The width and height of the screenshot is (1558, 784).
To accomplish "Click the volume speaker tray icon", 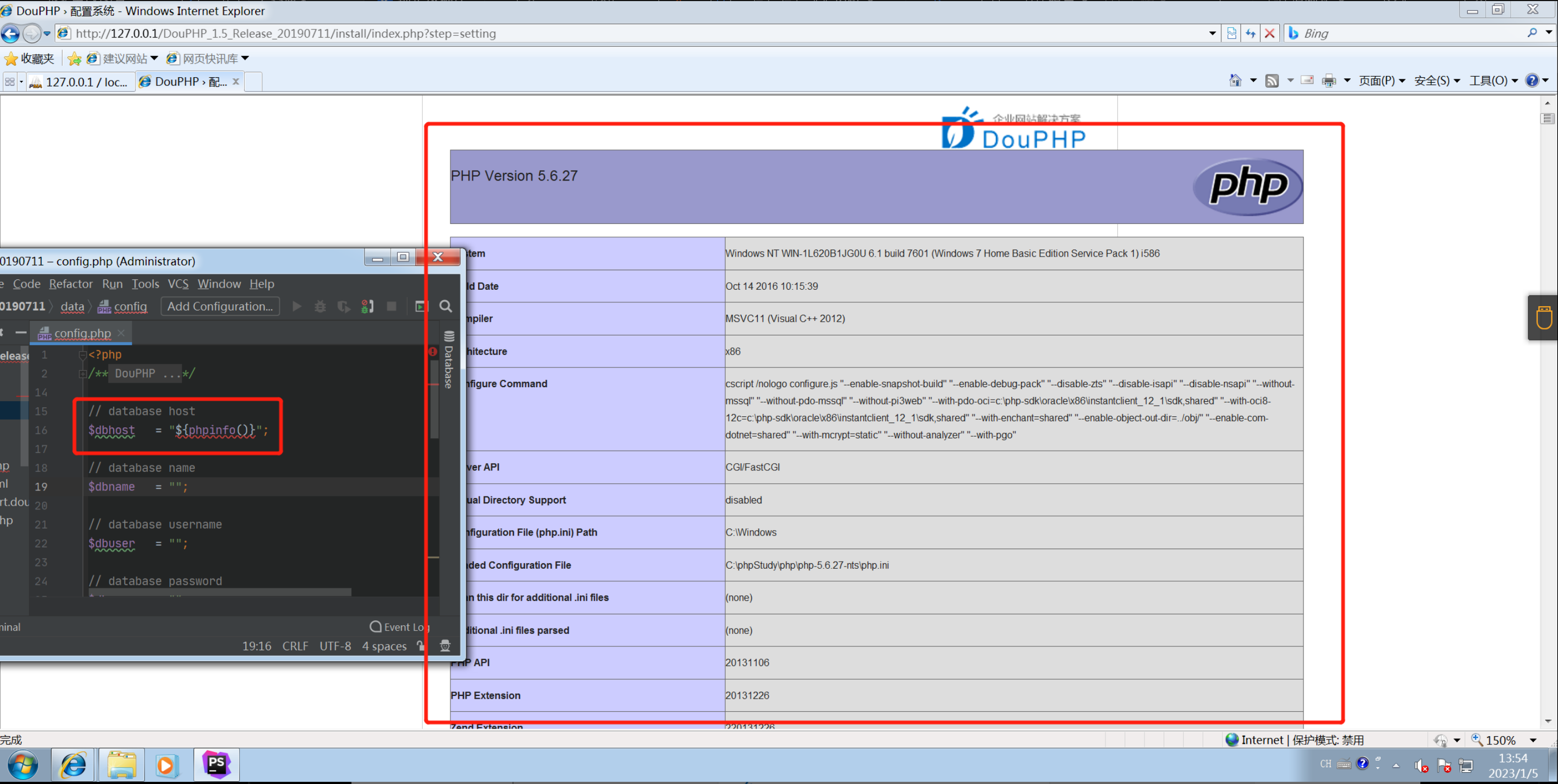I will click(x=1421, y=766).
